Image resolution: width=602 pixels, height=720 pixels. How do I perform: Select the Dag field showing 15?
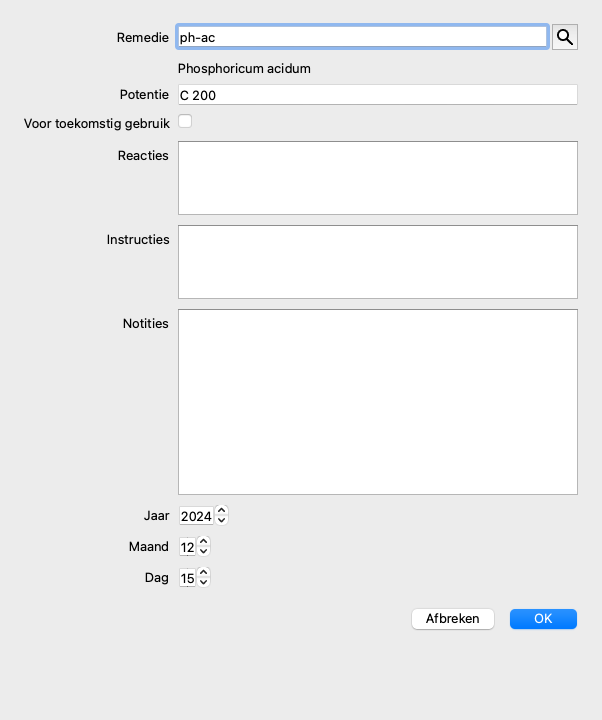187,578
